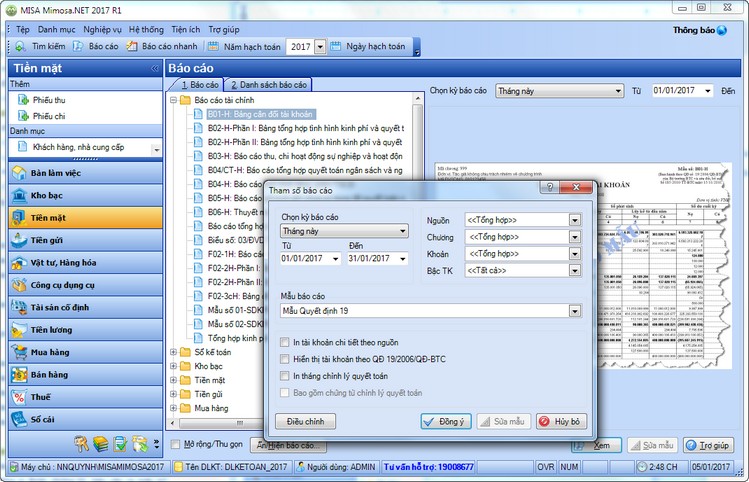Click the Điều chỉnh button
The image size is (749, 482).
click(x=305, y=421)
